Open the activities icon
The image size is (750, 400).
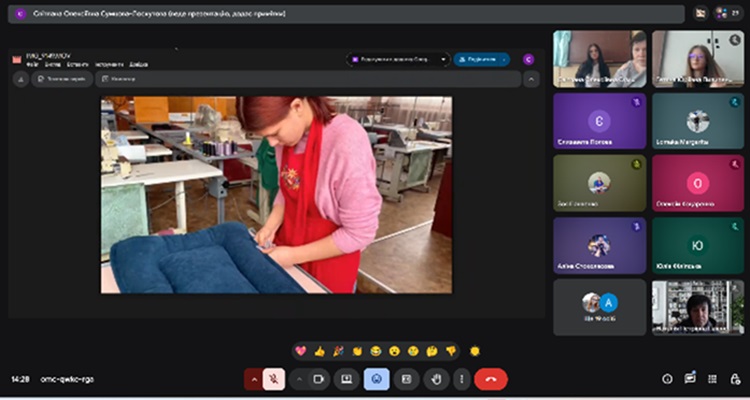[x=712, y=379]
